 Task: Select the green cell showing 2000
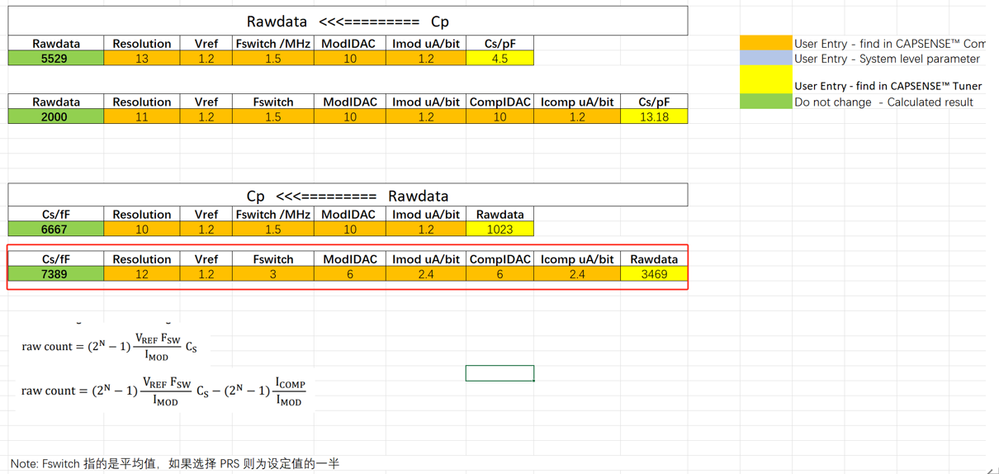coord(56,117)
